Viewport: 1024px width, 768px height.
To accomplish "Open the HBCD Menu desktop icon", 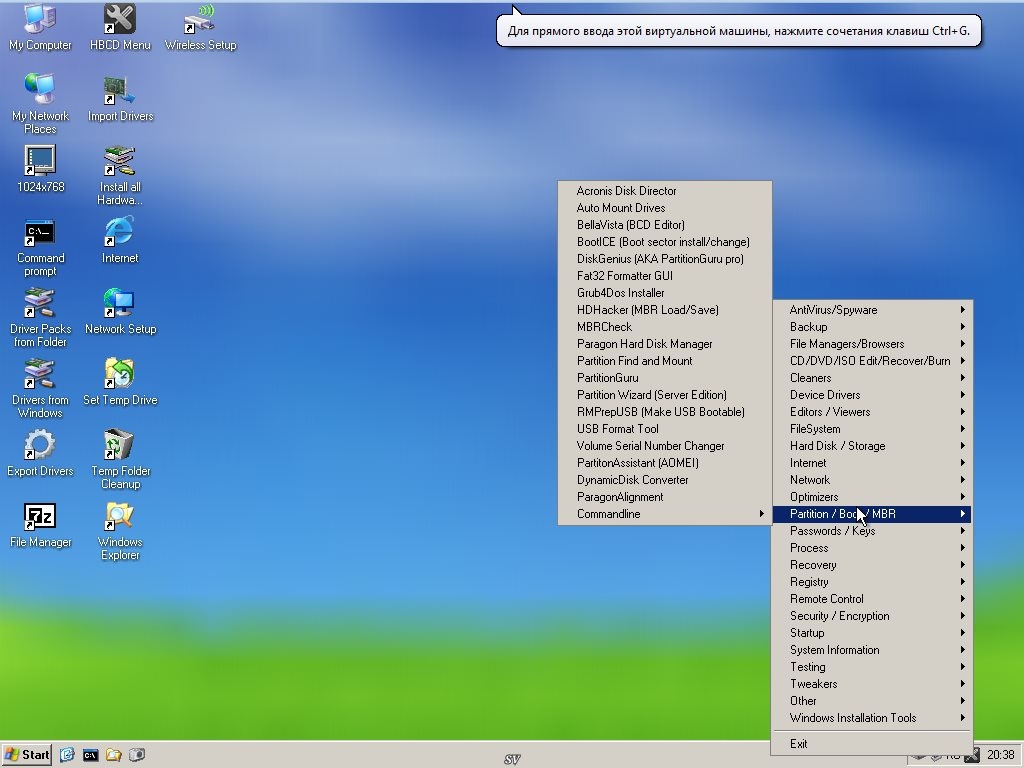I will coord(120,20).
